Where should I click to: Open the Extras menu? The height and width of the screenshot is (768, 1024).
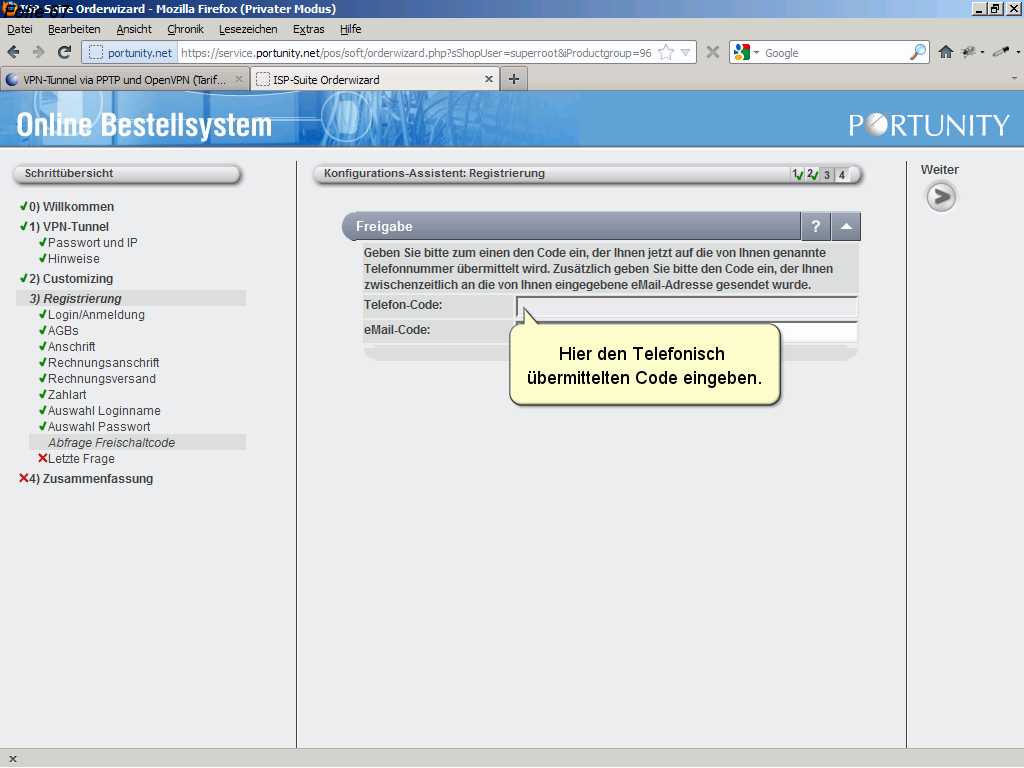[x=308, y=29]
